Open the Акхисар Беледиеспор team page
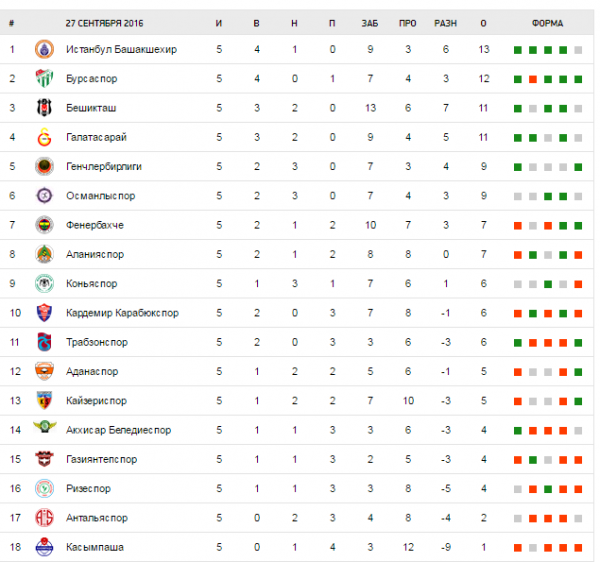Screen dimensions: 600x562 pos(118,430)
